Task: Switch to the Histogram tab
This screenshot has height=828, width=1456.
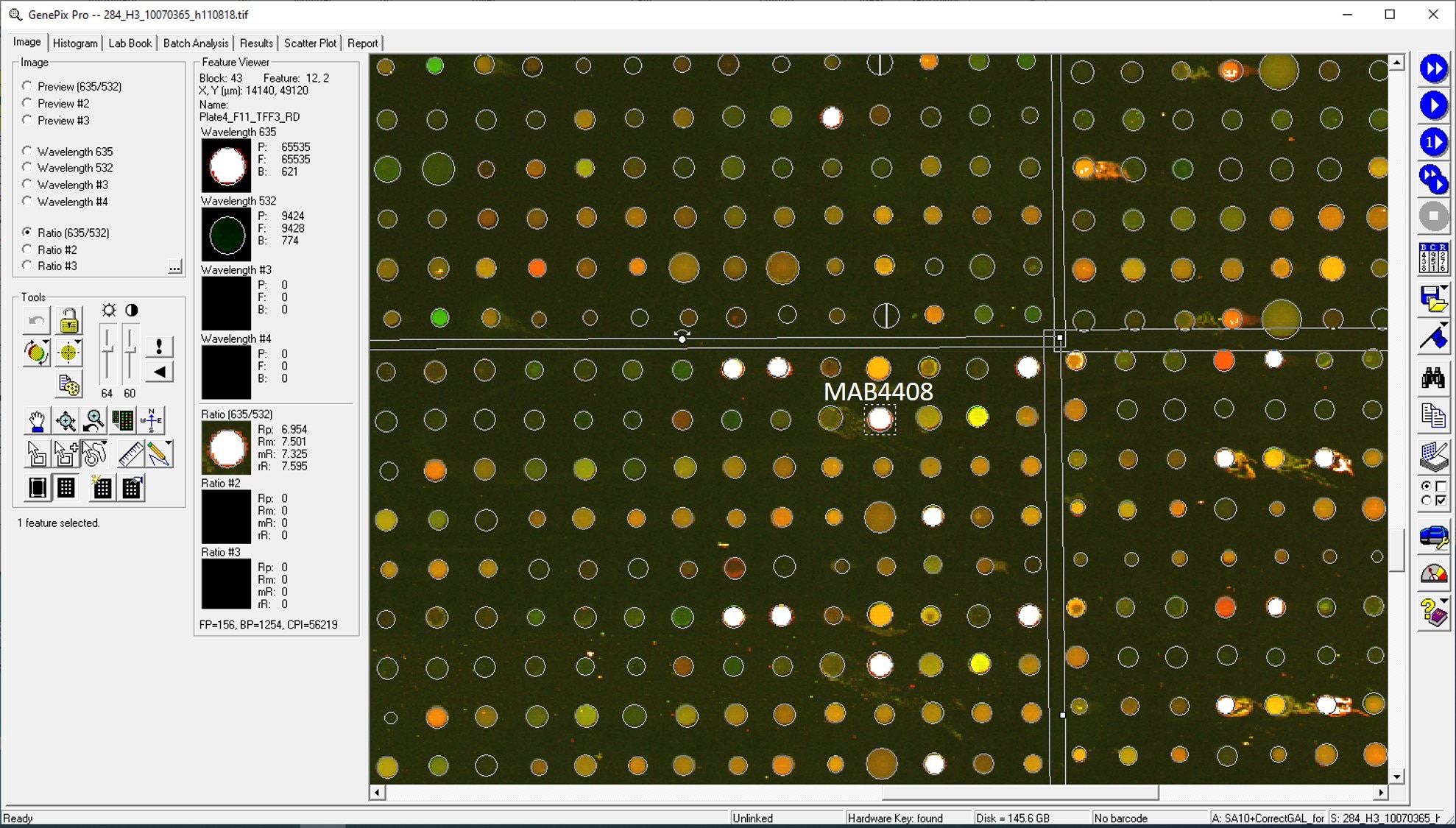Action: [x=75, y=43]
